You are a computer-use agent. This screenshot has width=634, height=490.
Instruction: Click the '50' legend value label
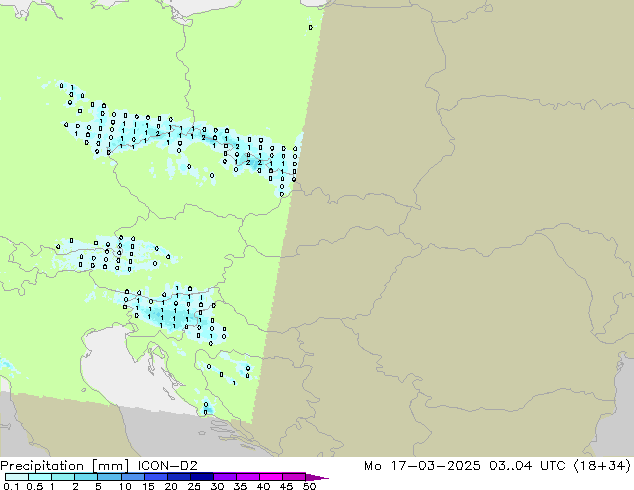pos(309,486)
